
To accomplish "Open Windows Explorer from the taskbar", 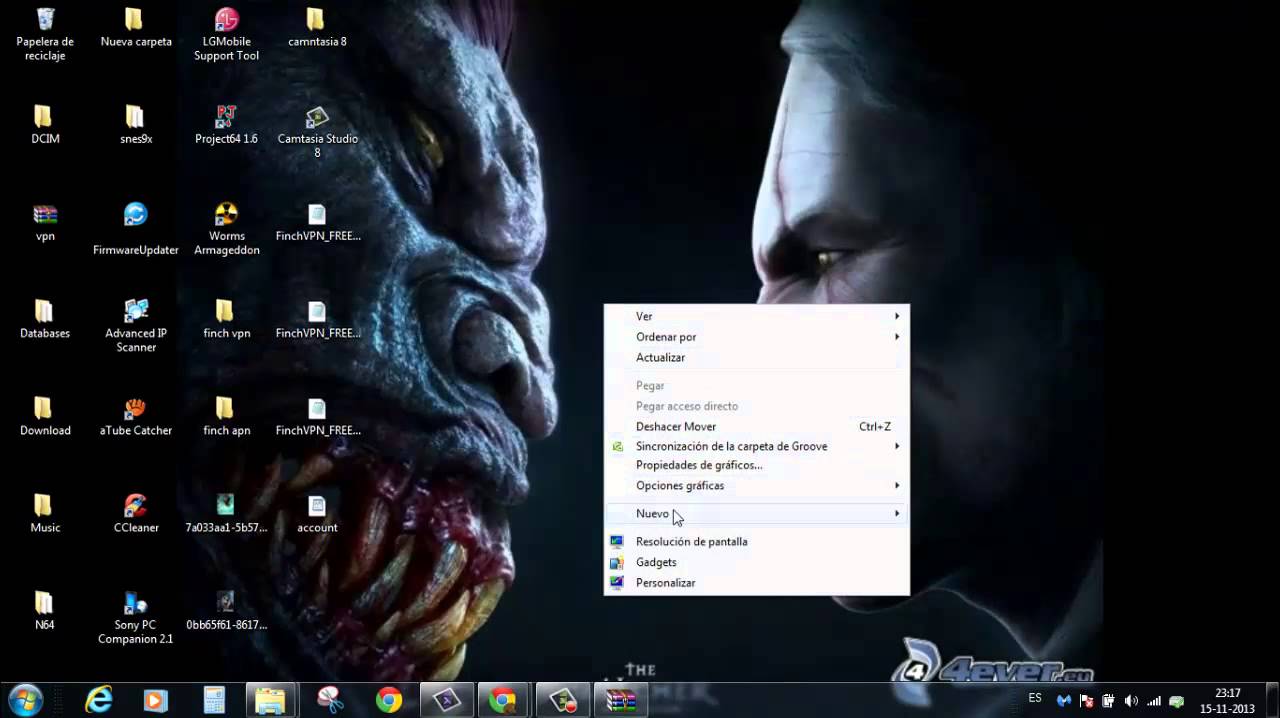I will tap(270, 700).
